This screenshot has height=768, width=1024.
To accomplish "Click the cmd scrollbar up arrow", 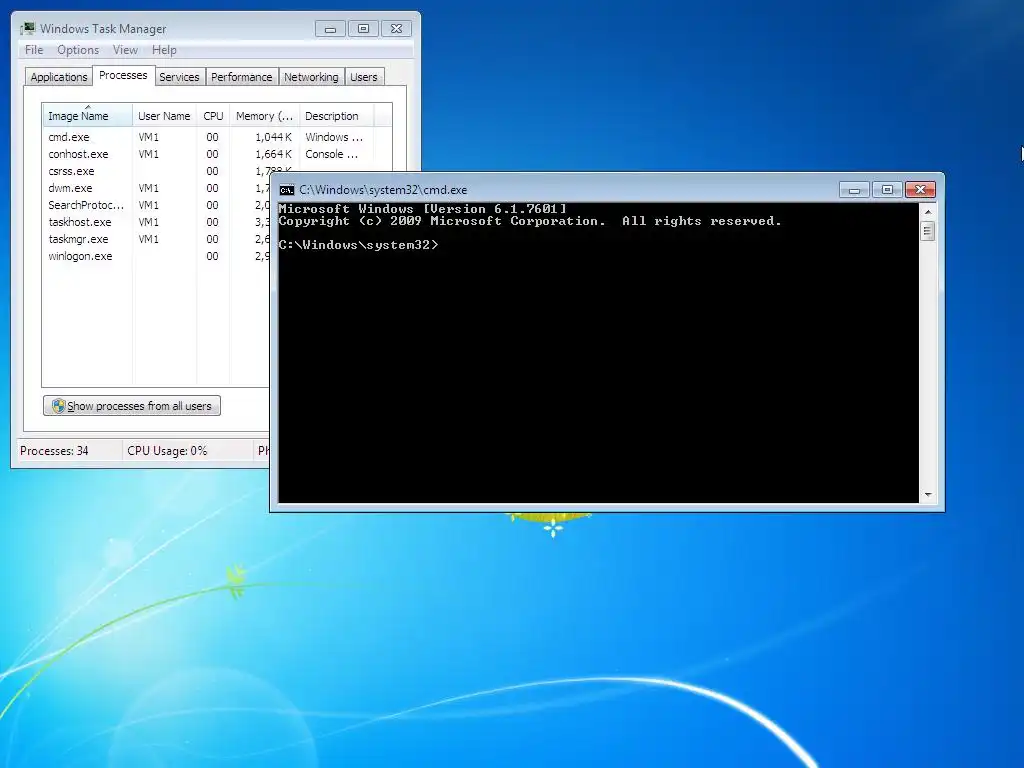I will 928,212.
